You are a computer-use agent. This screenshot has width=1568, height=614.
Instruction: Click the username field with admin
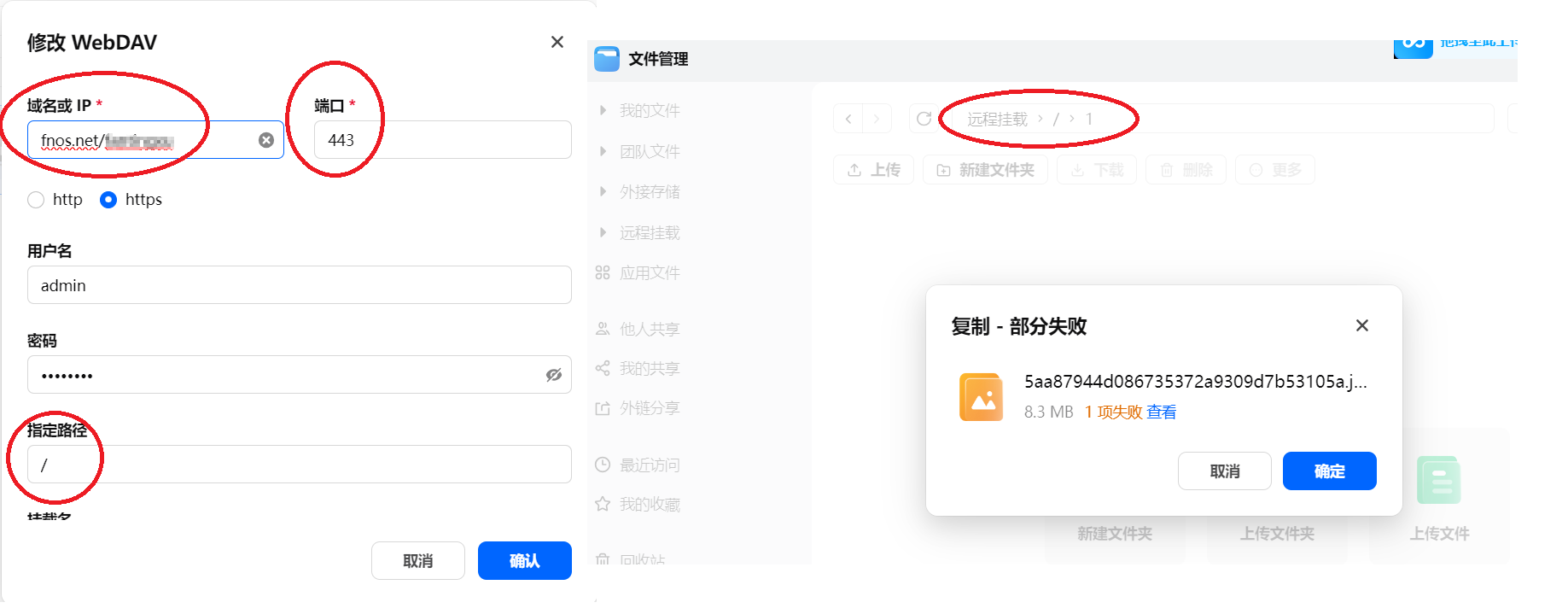(300, 285)
